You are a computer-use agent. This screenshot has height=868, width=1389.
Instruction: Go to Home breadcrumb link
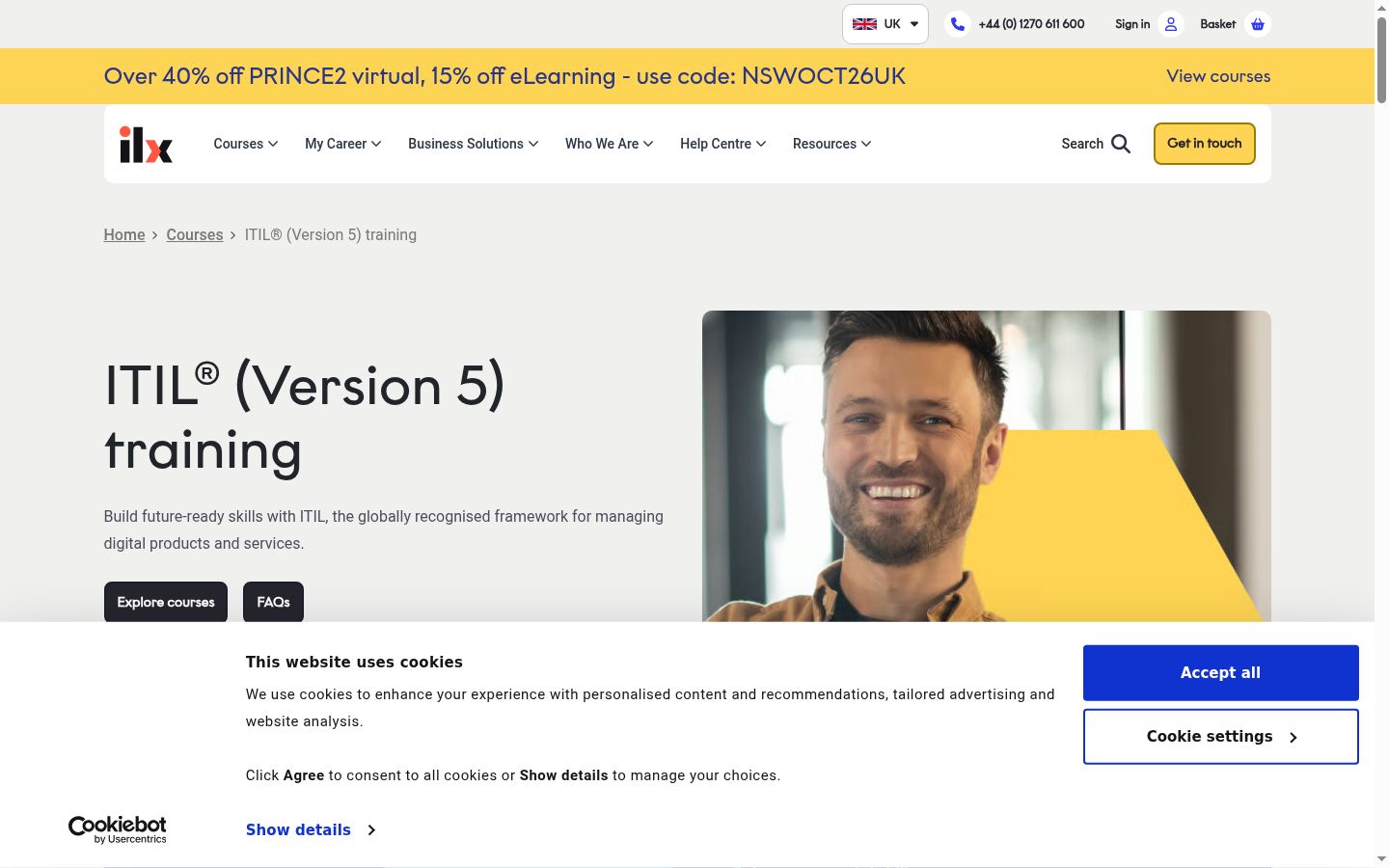pyautogui.click(x=124, y=234)
